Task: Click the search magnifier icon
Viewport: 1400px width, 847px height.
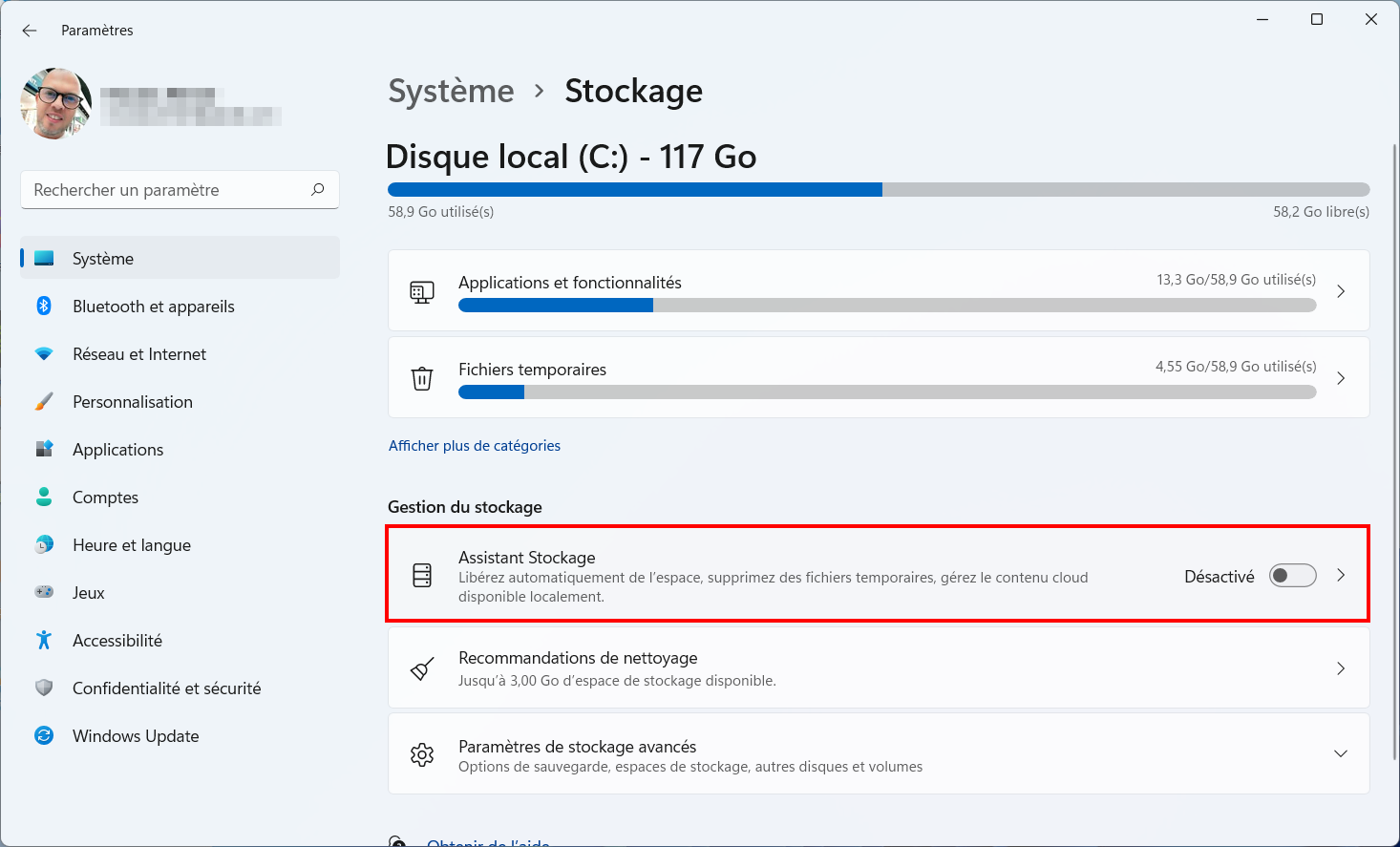Action: [318, 189]
